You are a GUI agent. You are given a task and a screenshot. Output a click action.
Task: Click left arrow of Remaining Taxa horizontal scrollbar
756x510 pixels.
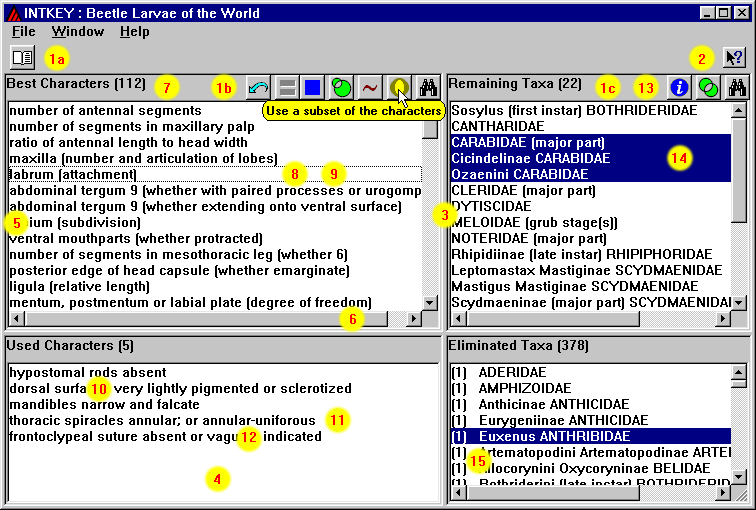point(459,318)
